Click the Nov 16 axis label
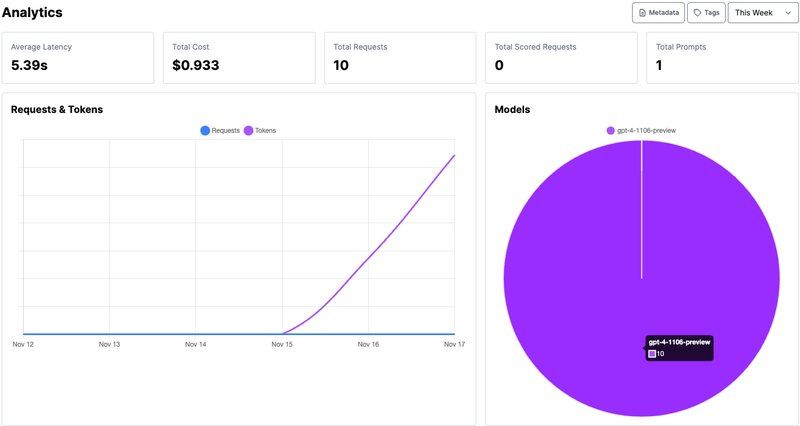 pos(368,344)
